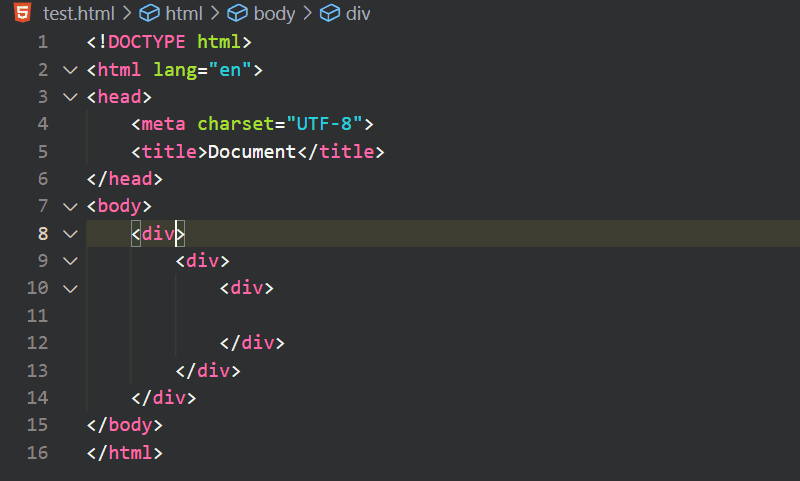Fold the outer div on line 8
The height and width of the screenshot is (481, 800).
(70, 234)
